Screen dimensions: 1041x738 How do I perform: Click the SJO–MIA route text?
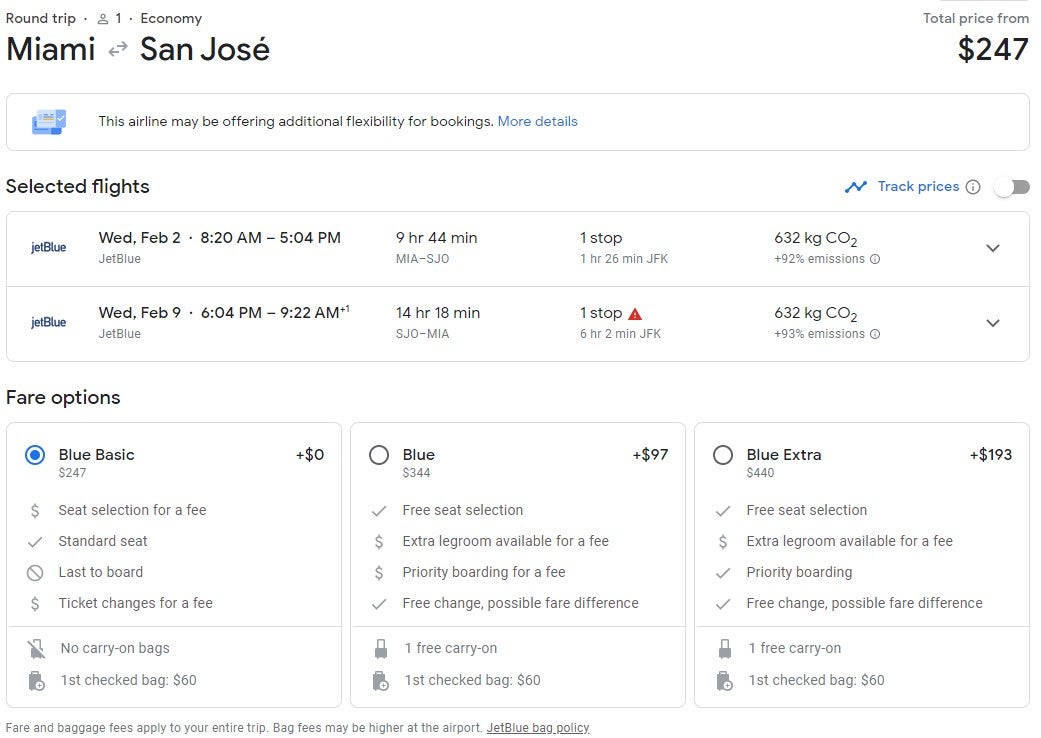point(422,334)
